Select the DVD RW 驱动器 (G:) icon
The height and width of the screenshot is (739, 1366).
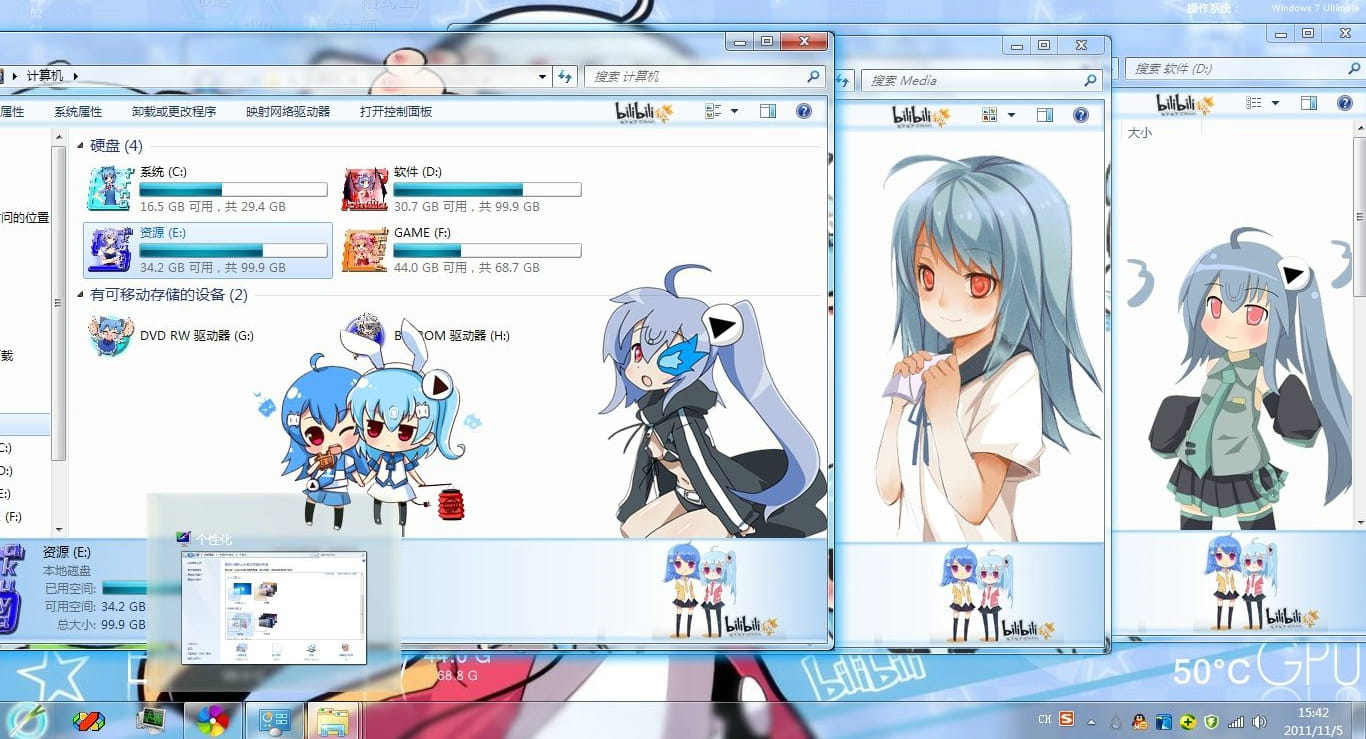(x=109, y=336)
